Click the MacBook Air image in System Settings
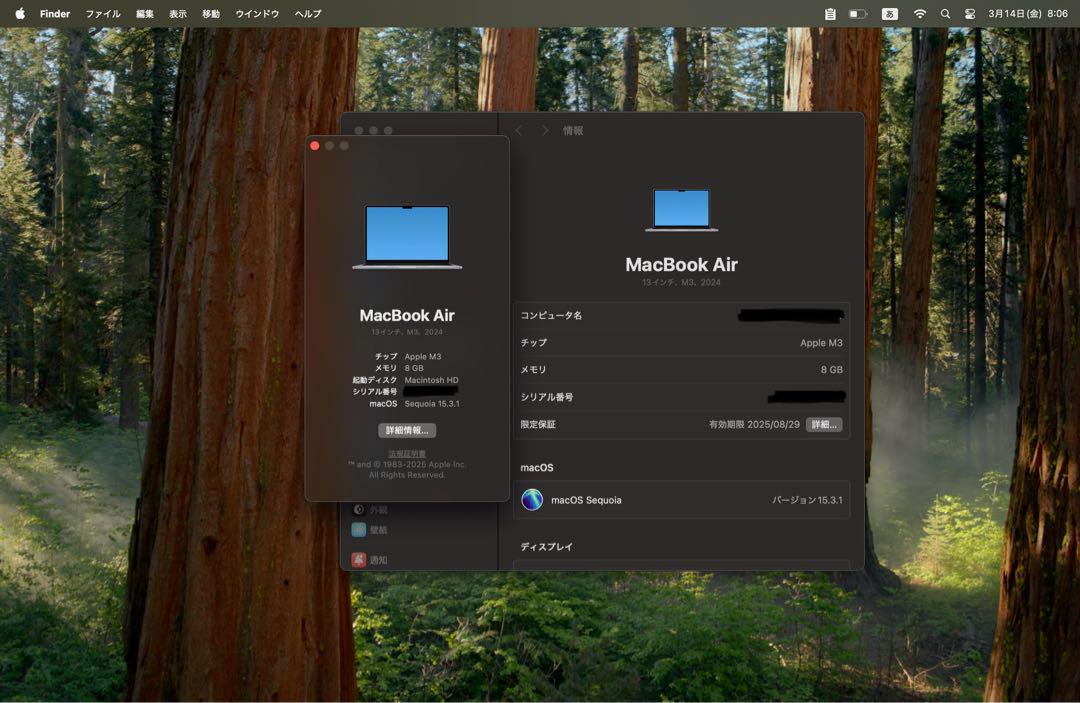 pyautogui.click(x=681, y=209)
